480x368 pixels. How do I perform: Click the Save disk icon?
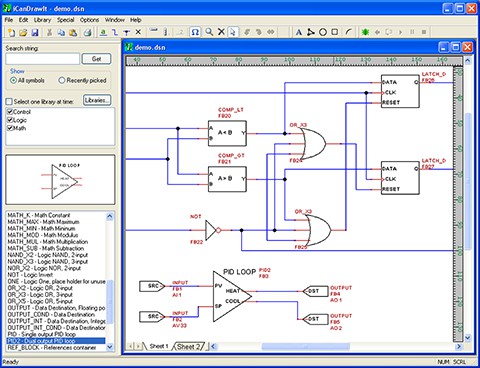[x=35, y=32]
